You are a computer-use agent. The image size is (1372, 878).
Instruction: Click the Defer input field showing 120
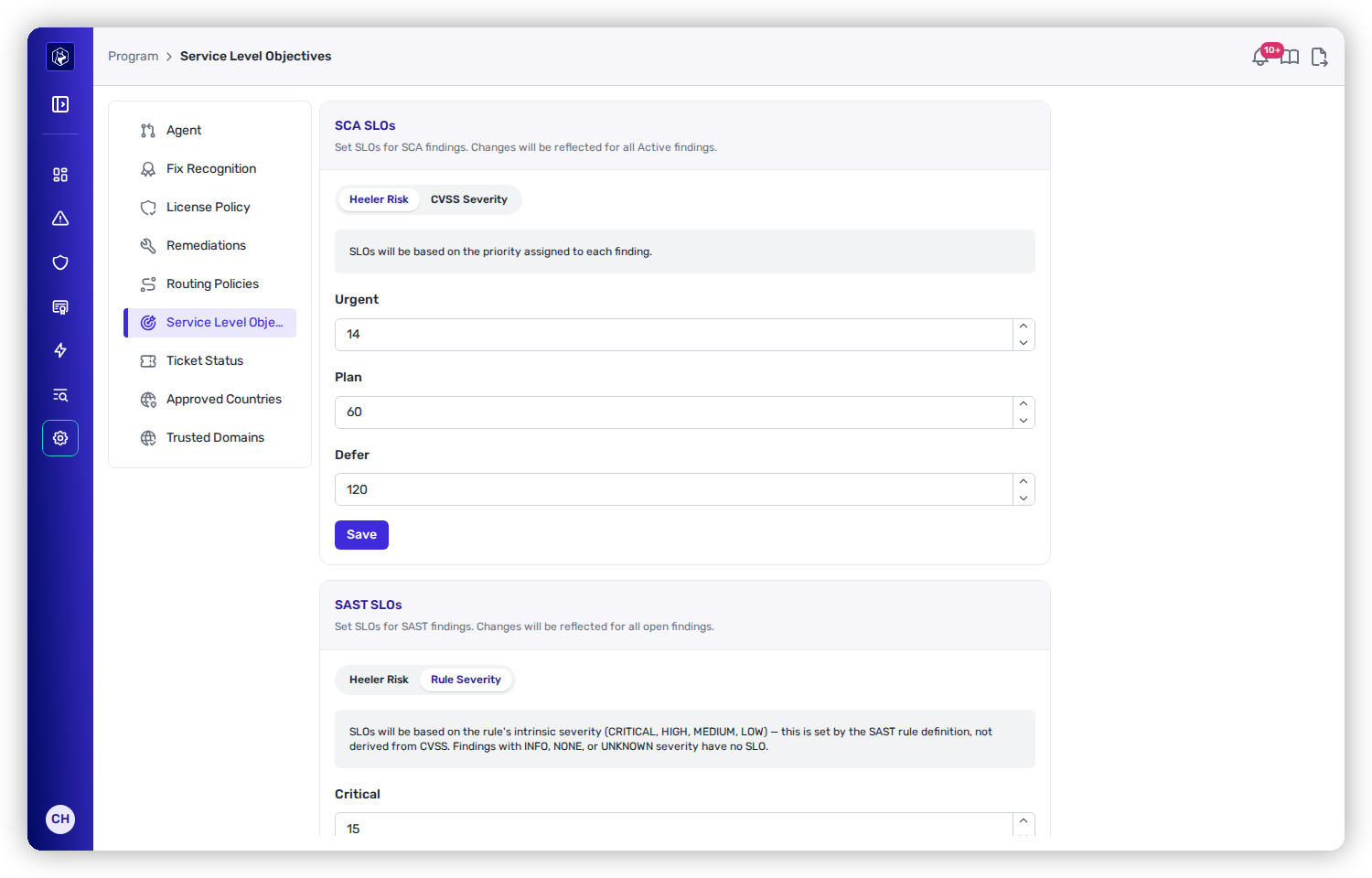674,489
